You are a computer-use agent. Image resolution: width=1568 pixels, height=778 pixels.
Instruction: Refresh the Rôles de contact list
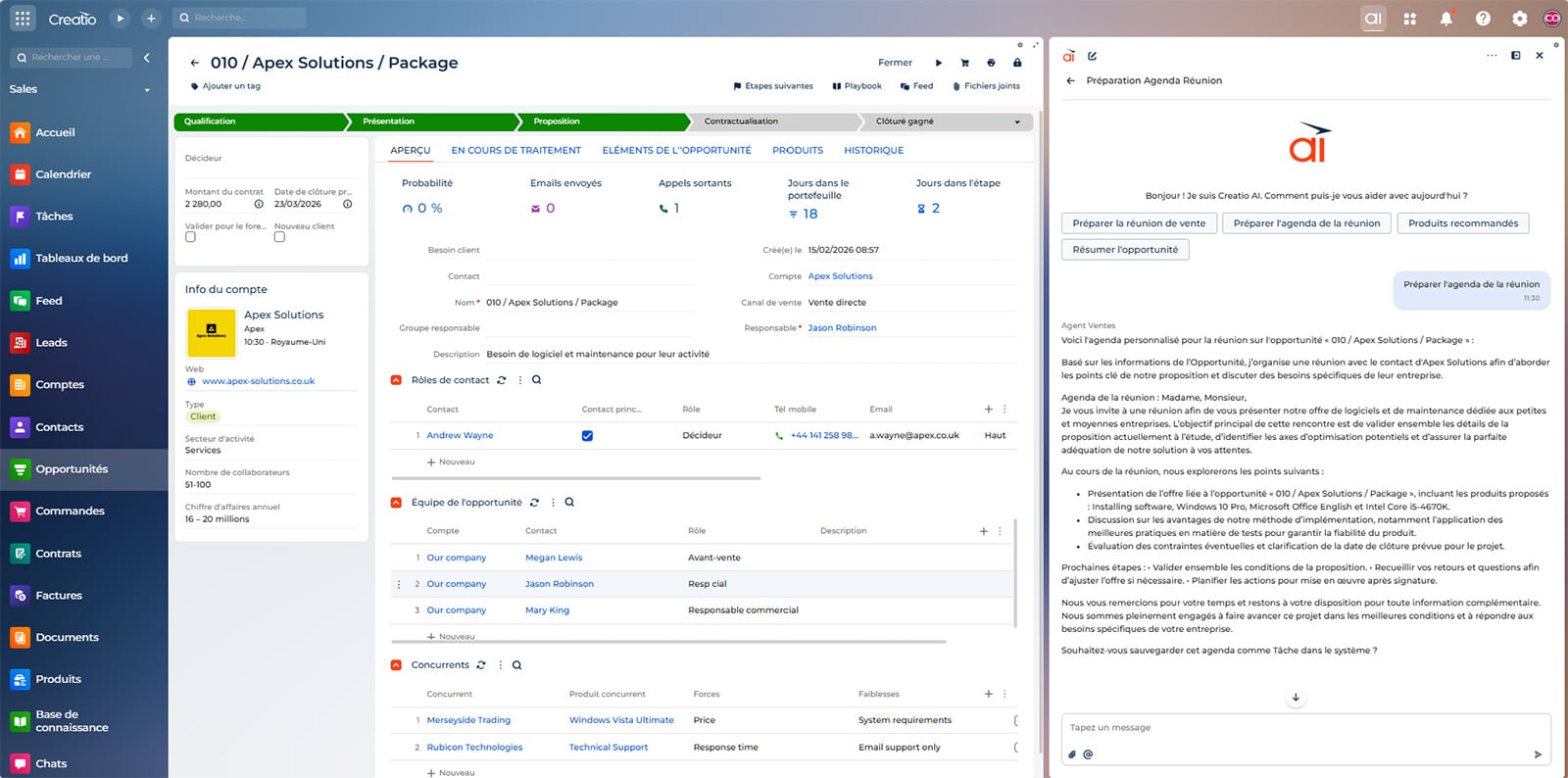click(502, 380)
